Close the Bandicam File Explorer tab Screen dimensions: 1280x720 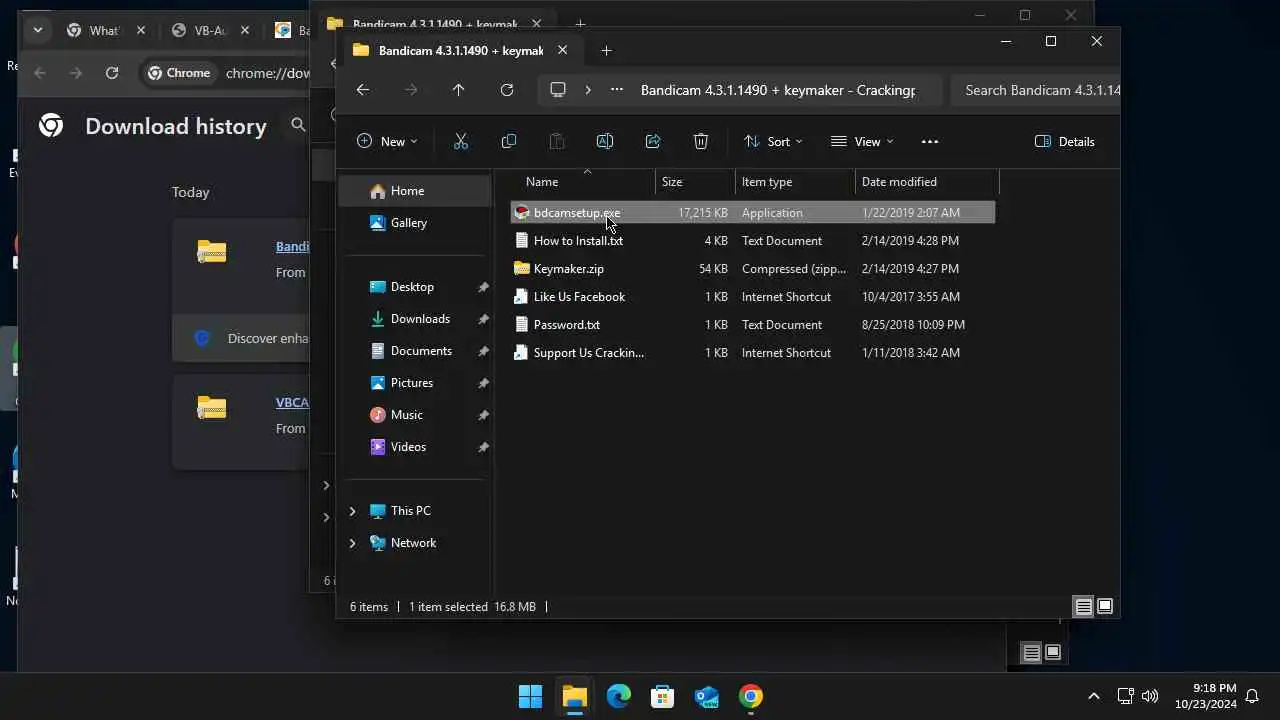coord(562,50)
